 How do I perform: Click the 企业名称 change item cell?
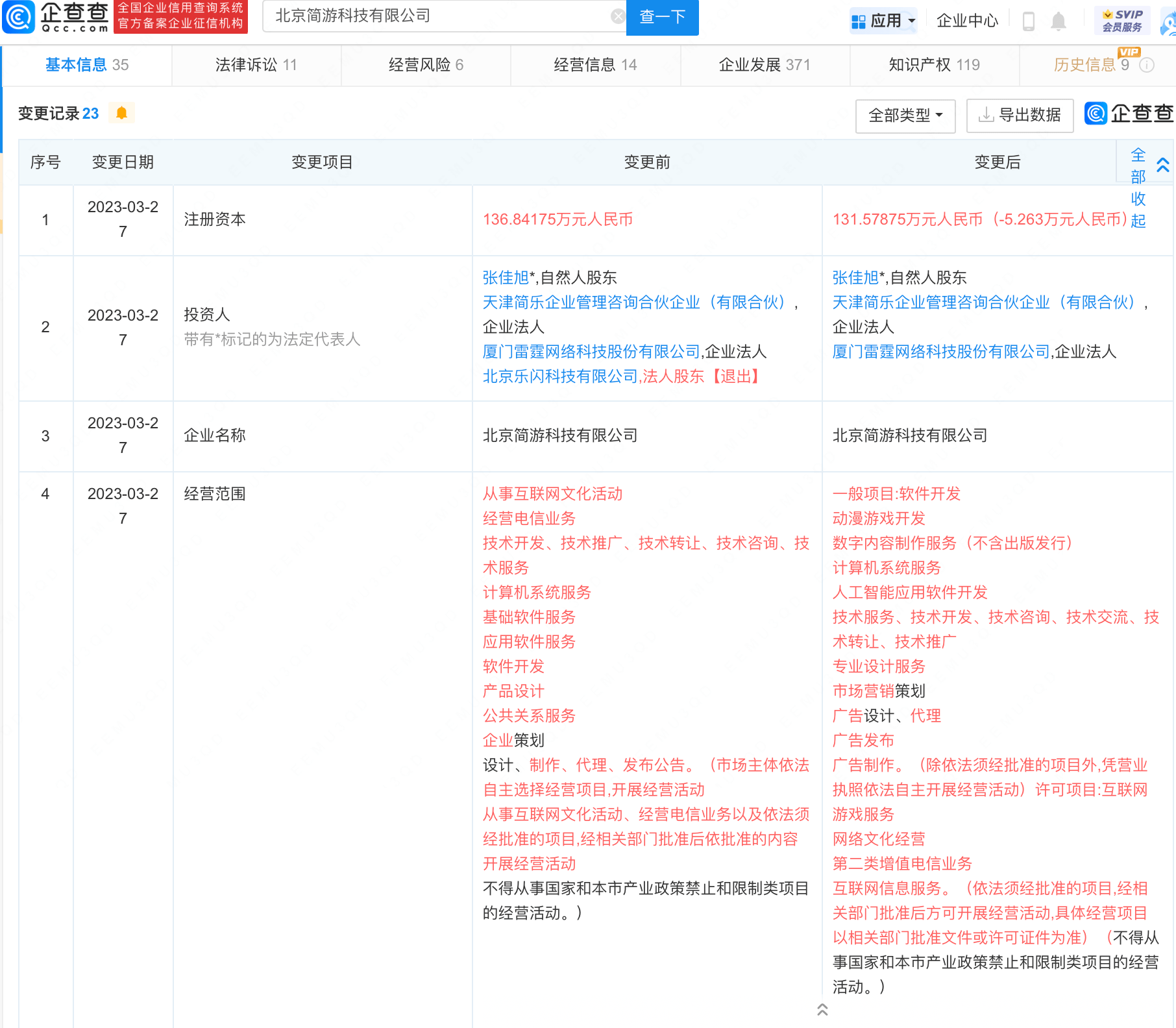[x=323, y=436]
